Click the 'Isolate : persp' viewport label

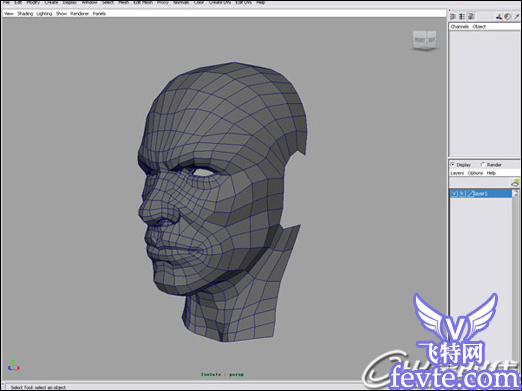point(222,374)
